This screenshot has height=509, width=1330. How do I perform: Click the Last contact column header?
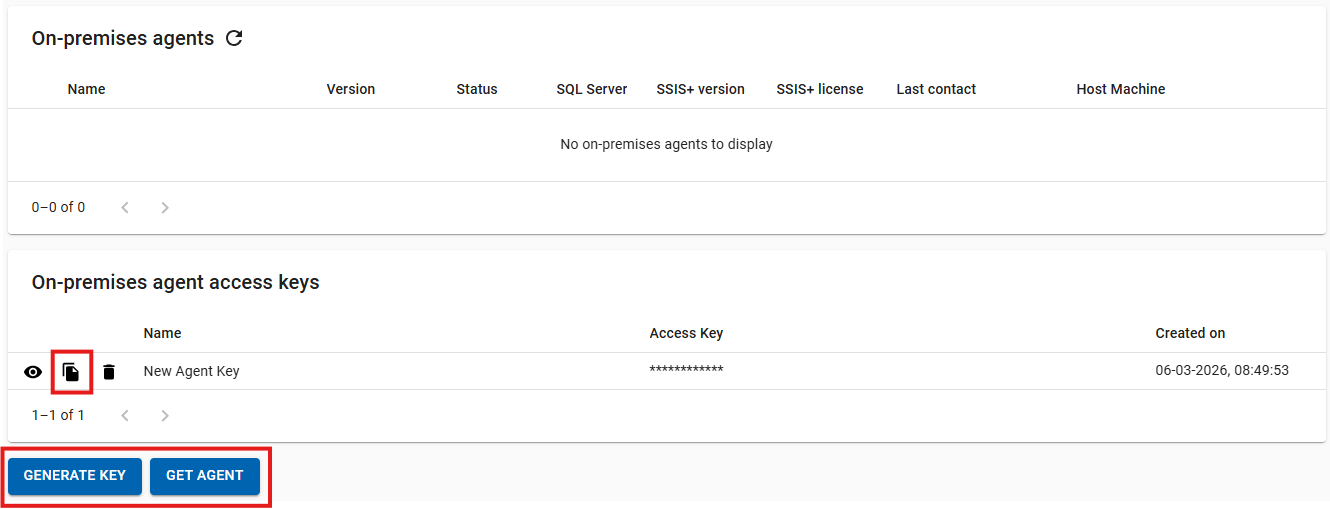(936, 89)
